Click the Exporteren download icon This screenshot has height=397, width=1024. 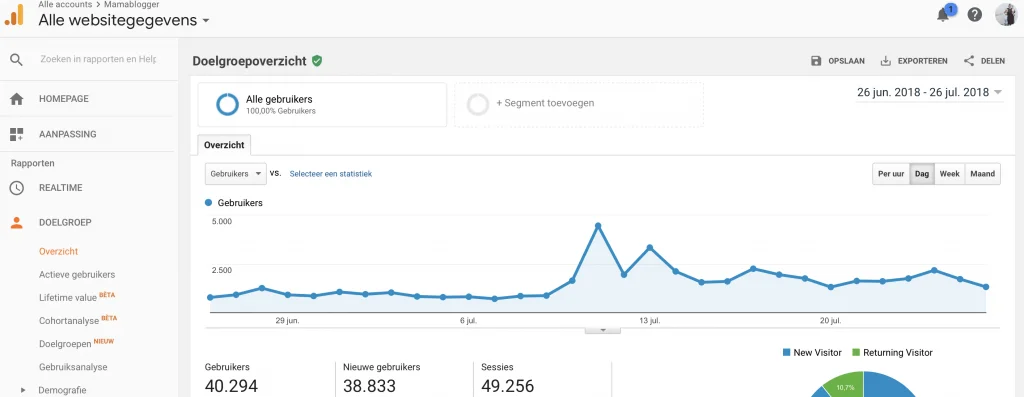coord(886,61)
